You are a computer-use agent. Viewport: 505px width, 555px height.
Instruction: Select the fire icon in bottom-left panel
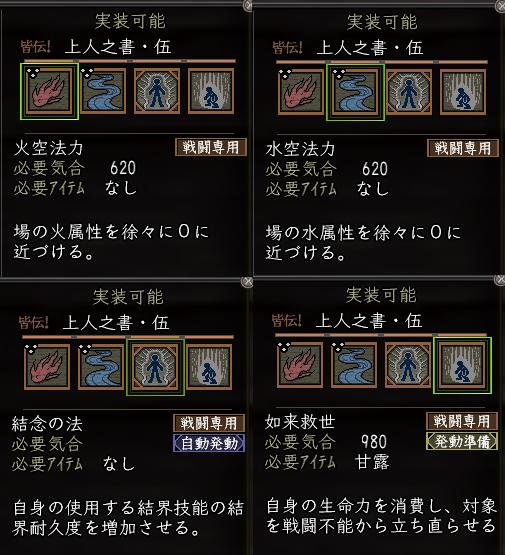pos(47,367)
